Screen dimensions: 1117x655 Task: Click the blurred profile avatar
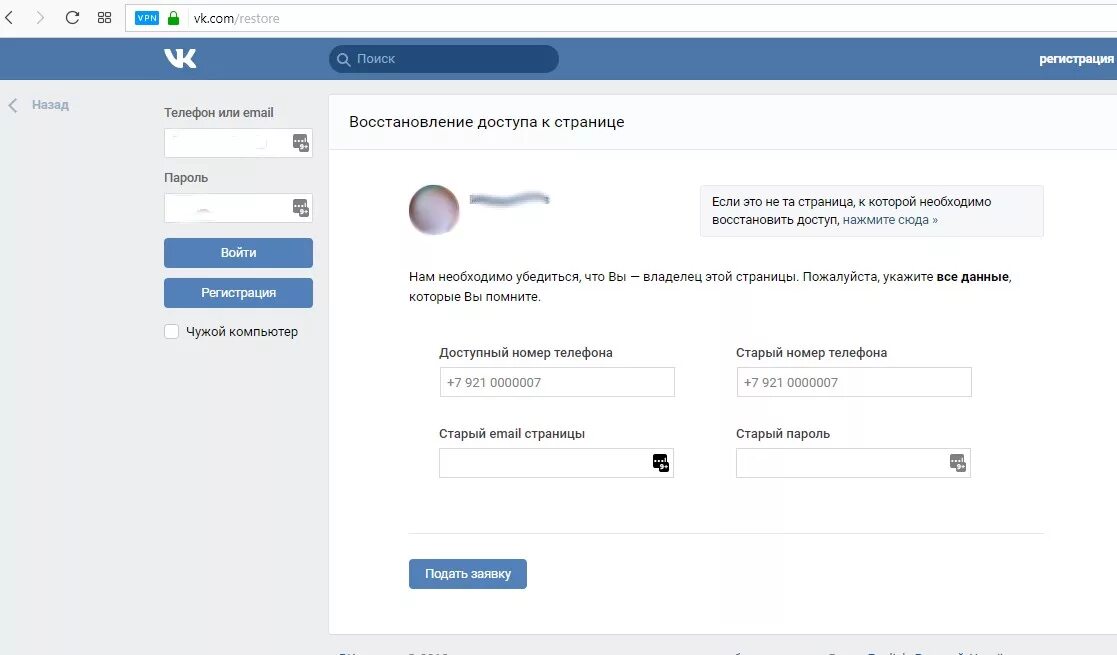(434, 210)
